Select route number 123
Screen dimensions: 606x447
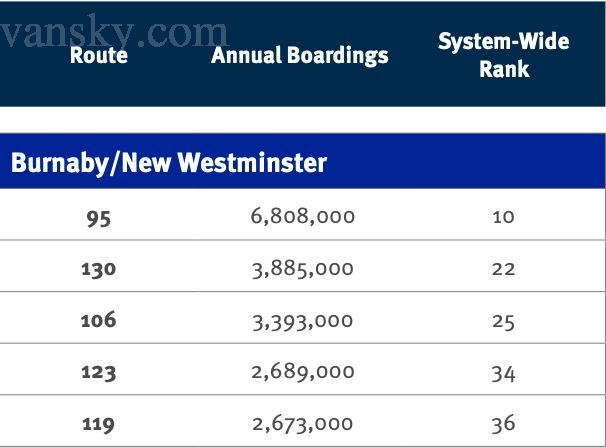[98, 372]
